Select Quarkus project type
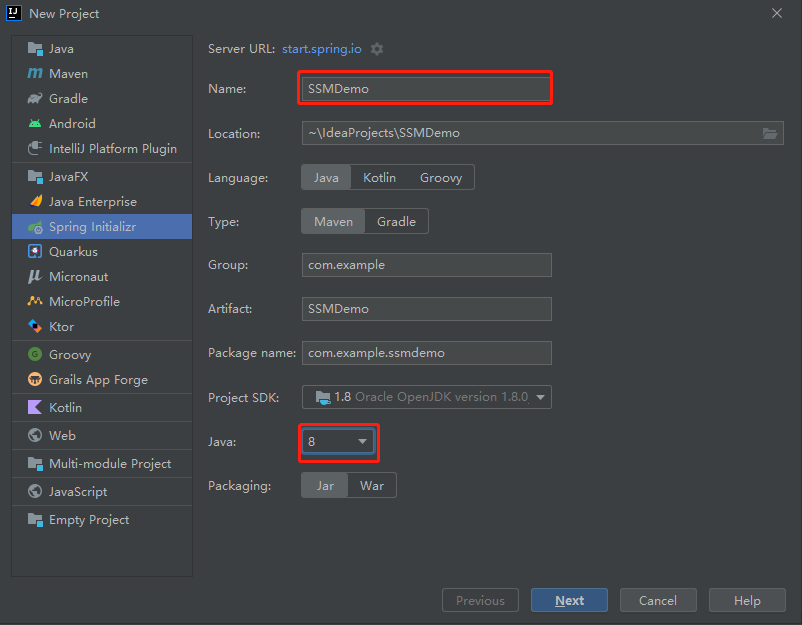 [x=102, y=252]
